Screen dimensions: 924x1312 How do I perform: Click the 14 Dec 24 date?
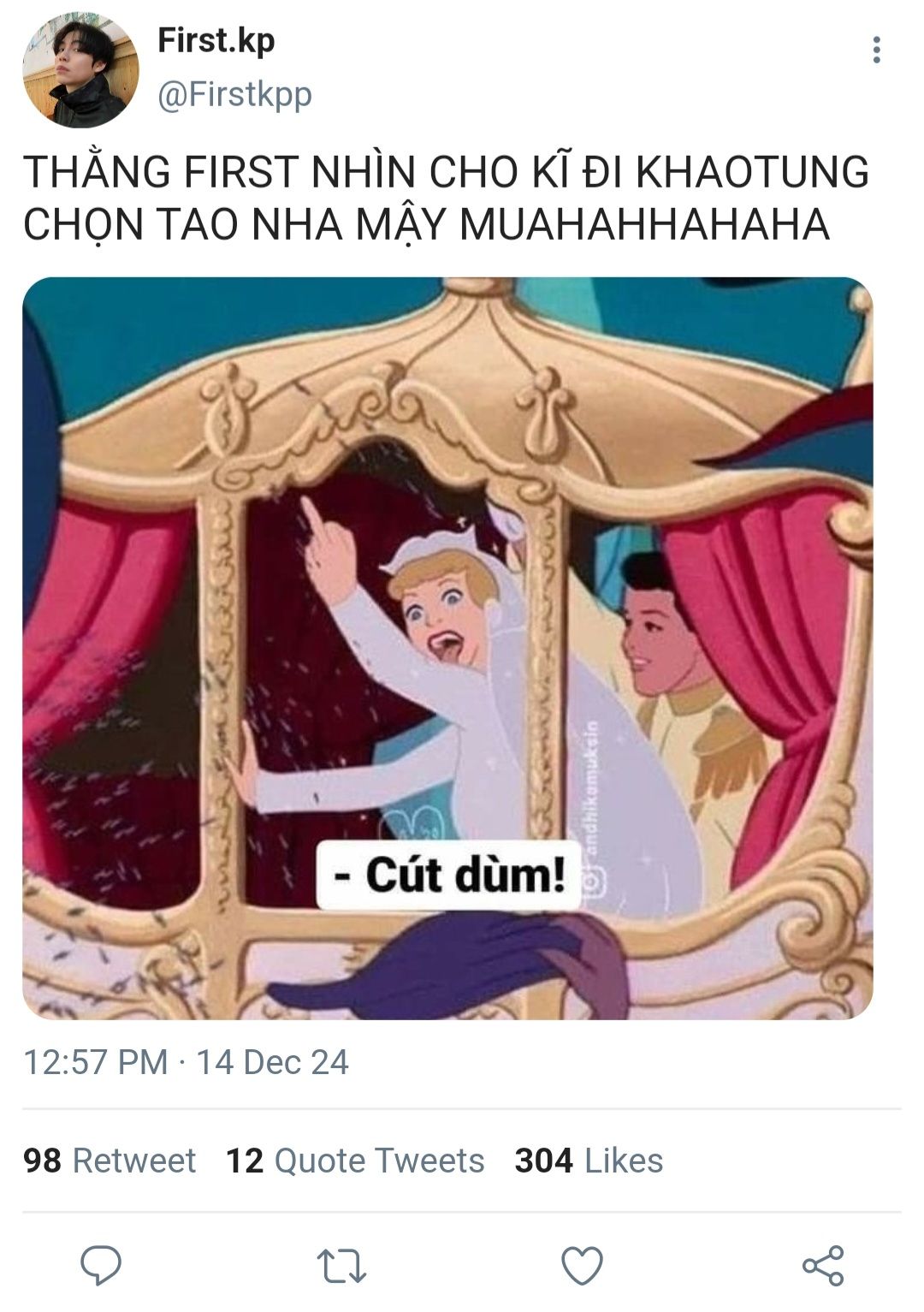click(x=272, y=1062)
